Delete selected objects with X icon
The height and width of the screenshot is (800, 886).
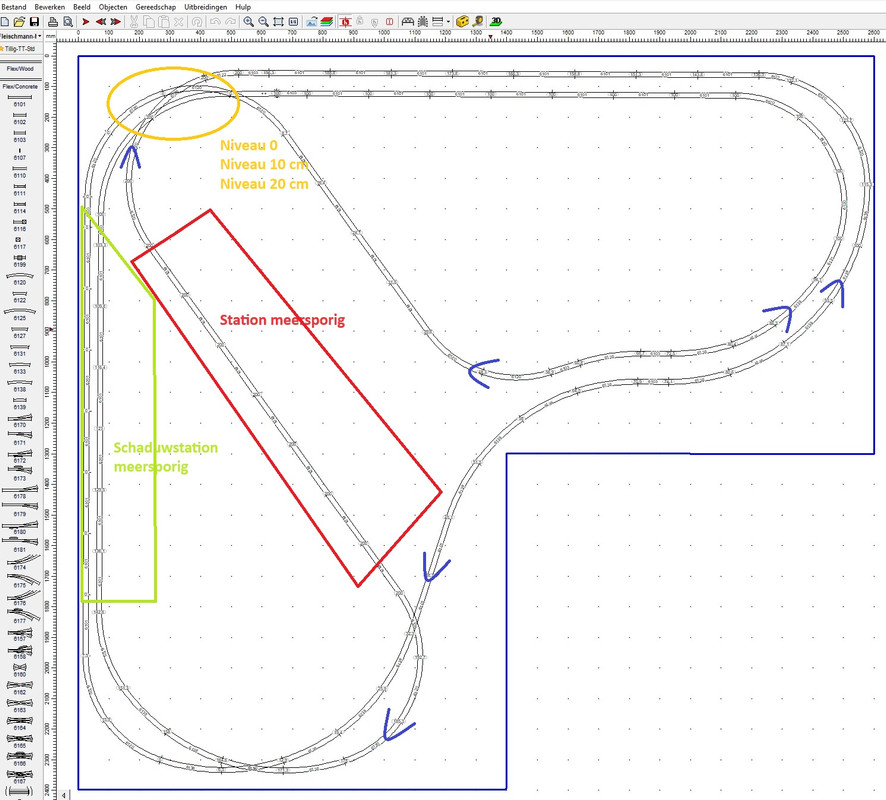[x=178, y=22]
